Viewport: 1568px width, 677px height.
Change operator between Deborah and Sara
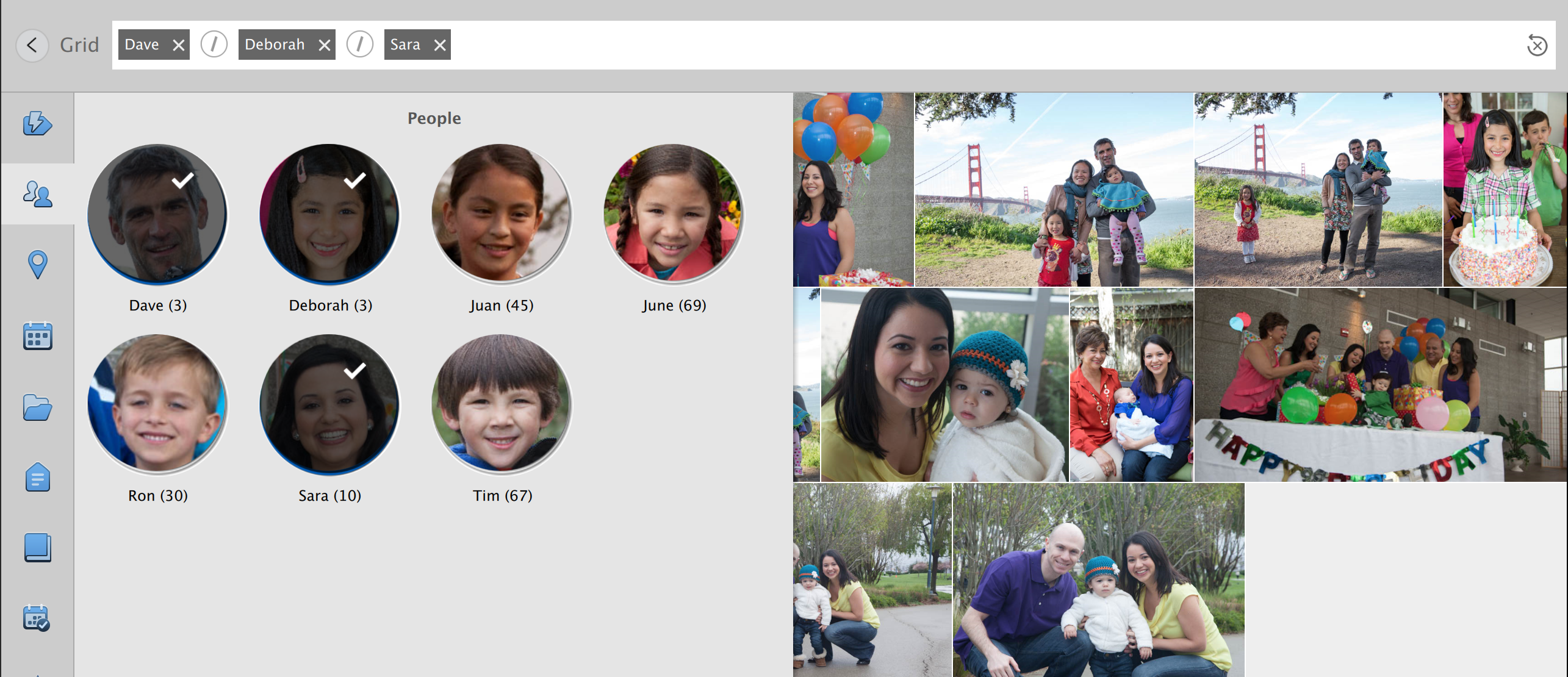[x=360, y=45]
